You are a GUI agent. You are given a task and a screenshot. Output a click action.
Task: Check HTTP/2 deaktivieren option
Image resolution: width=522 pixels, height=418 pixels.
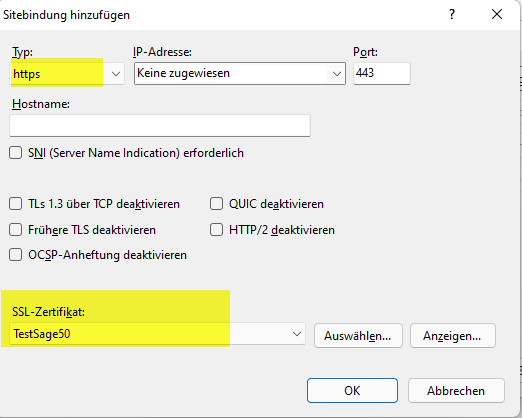(216, 230)
